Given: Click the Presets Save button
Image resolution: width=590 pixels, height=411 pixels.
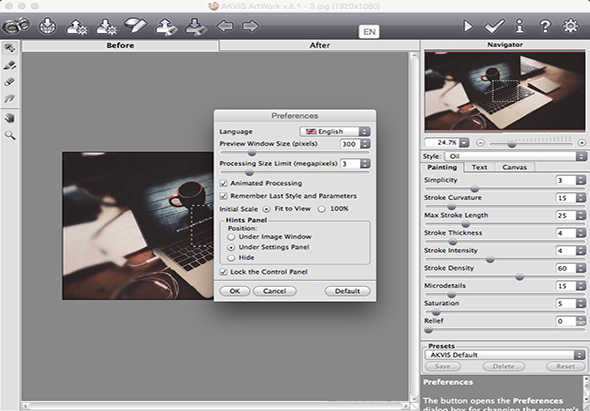Looking at the screenshot, I should tap(443, 366).
